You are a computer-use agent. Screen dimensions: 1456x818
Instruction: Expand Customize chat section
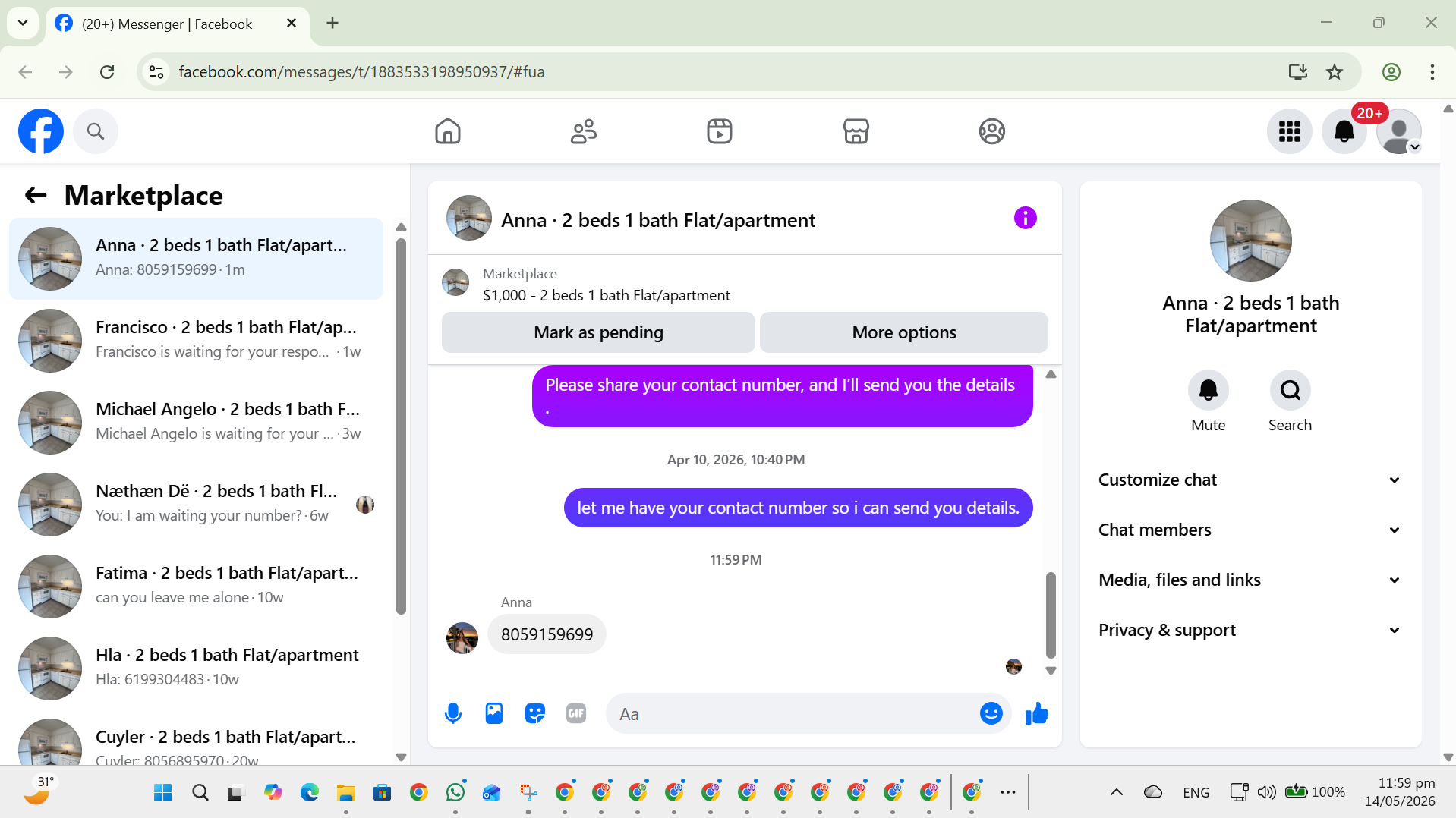[1250, 480]
